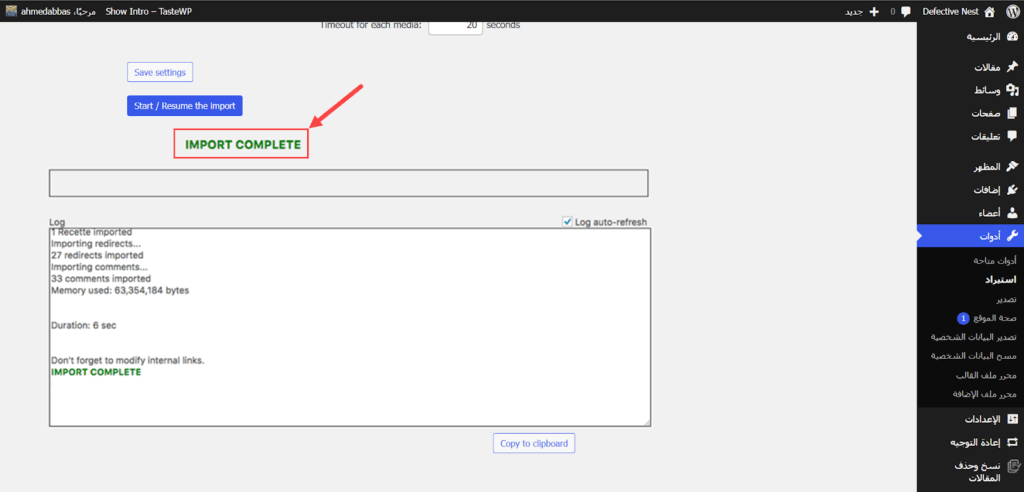Click 'Importing redirects...' log line
1024x492 pixels.
97,244
